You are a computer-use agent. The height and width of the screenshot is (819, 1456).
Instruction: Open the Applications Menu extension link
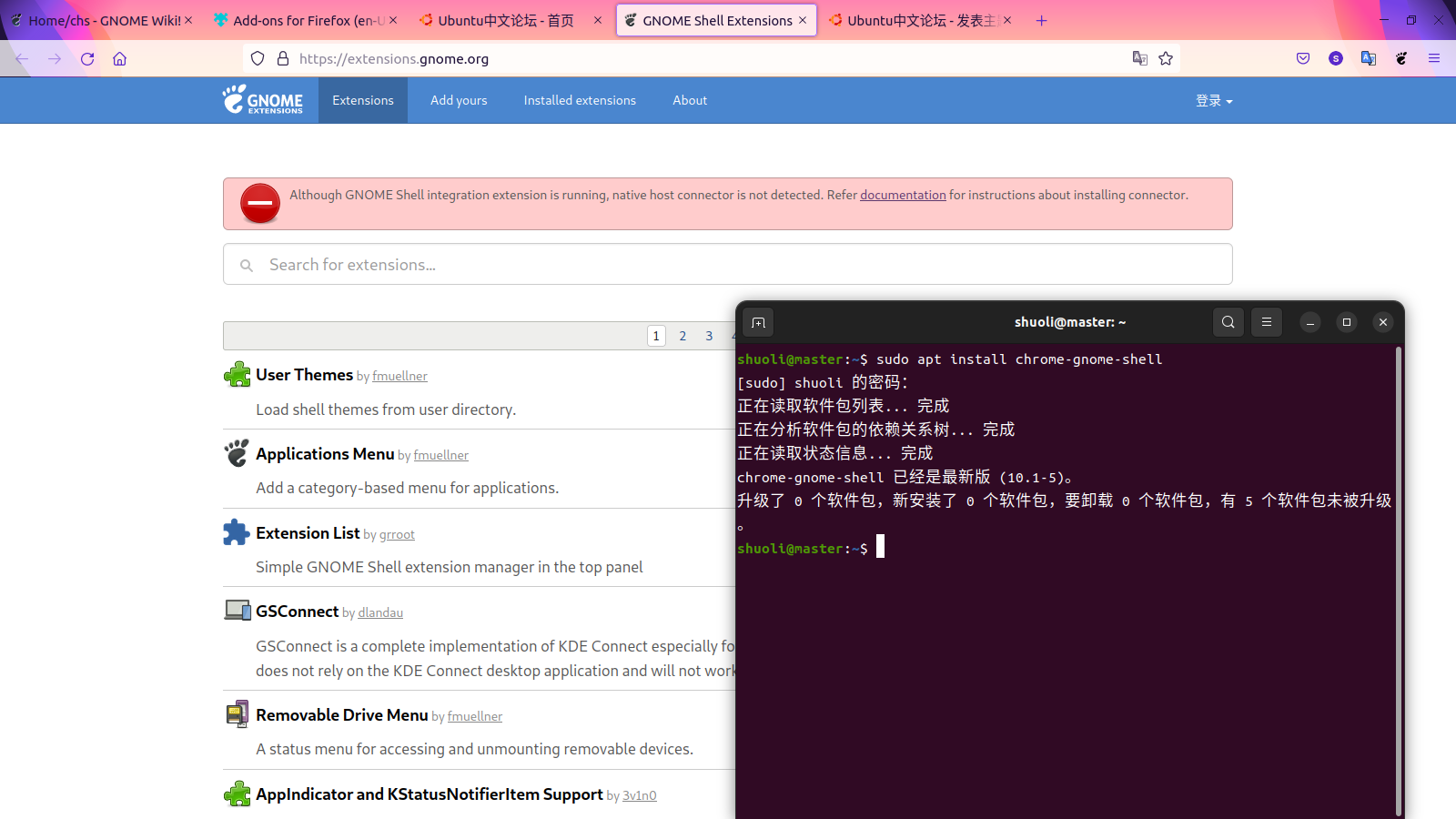[x=325, y=454]
